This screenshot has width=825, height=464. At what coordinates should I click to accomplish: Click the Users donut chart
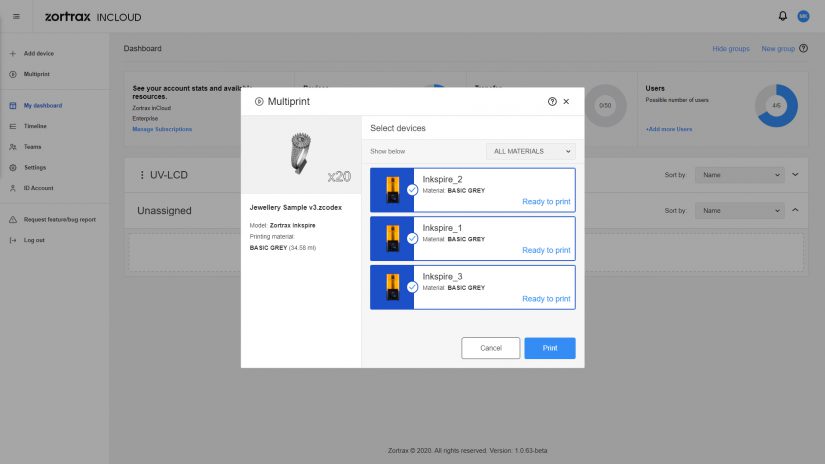776,105
